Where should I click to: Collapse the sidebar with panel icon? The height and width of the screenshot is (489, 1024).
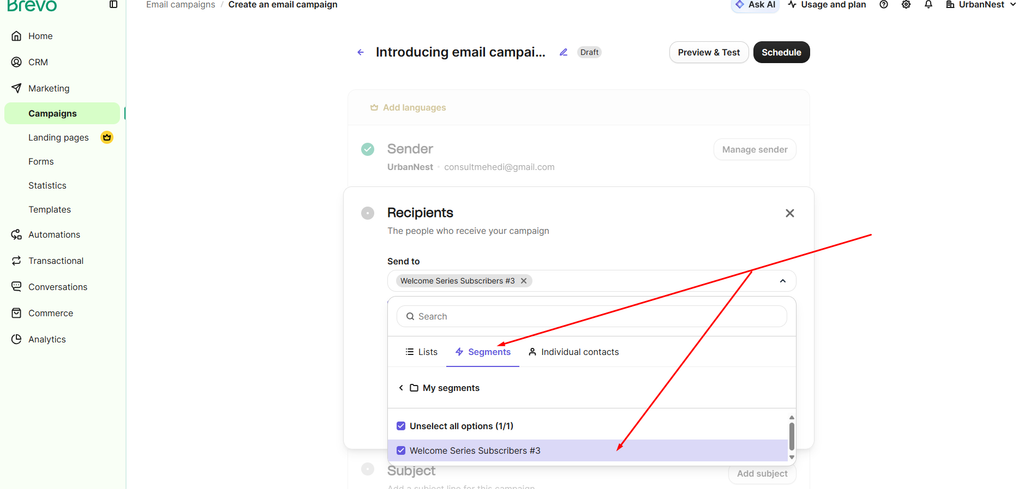114,5
